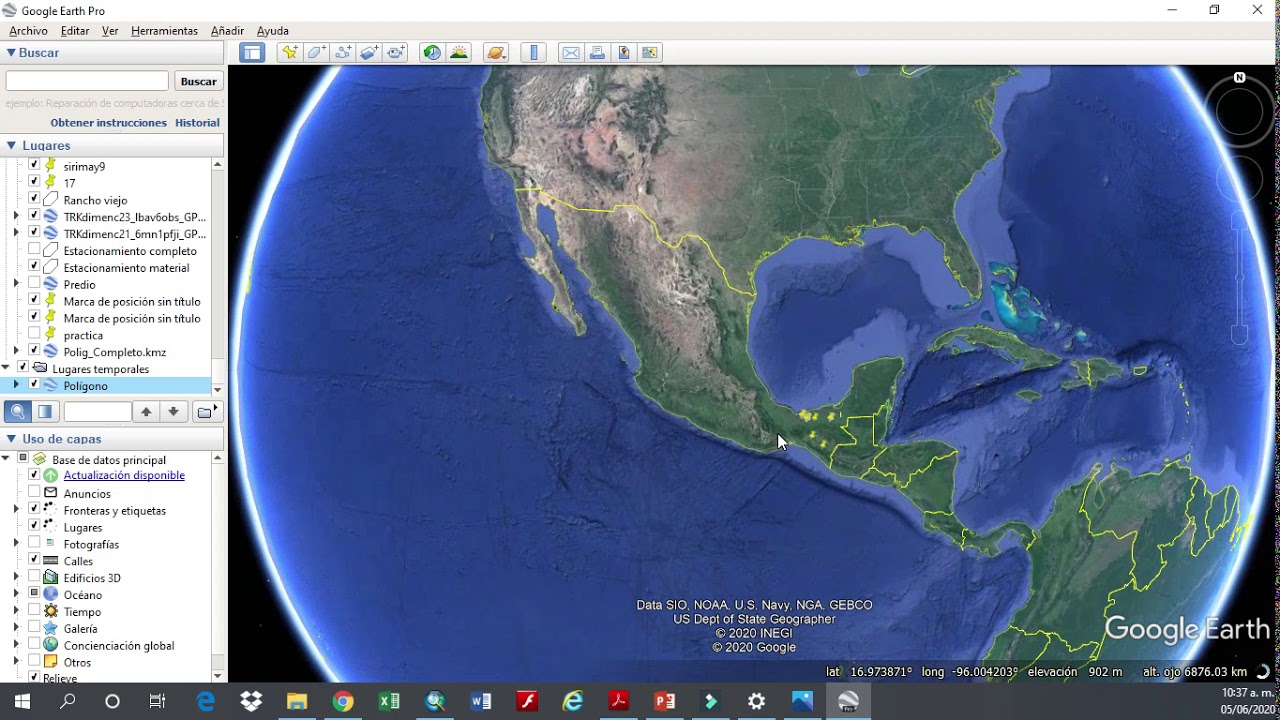The width and height of the screenshot is (1280, 720).
Task: Select the Add Image Overlay tool
Action: point(369,53)
